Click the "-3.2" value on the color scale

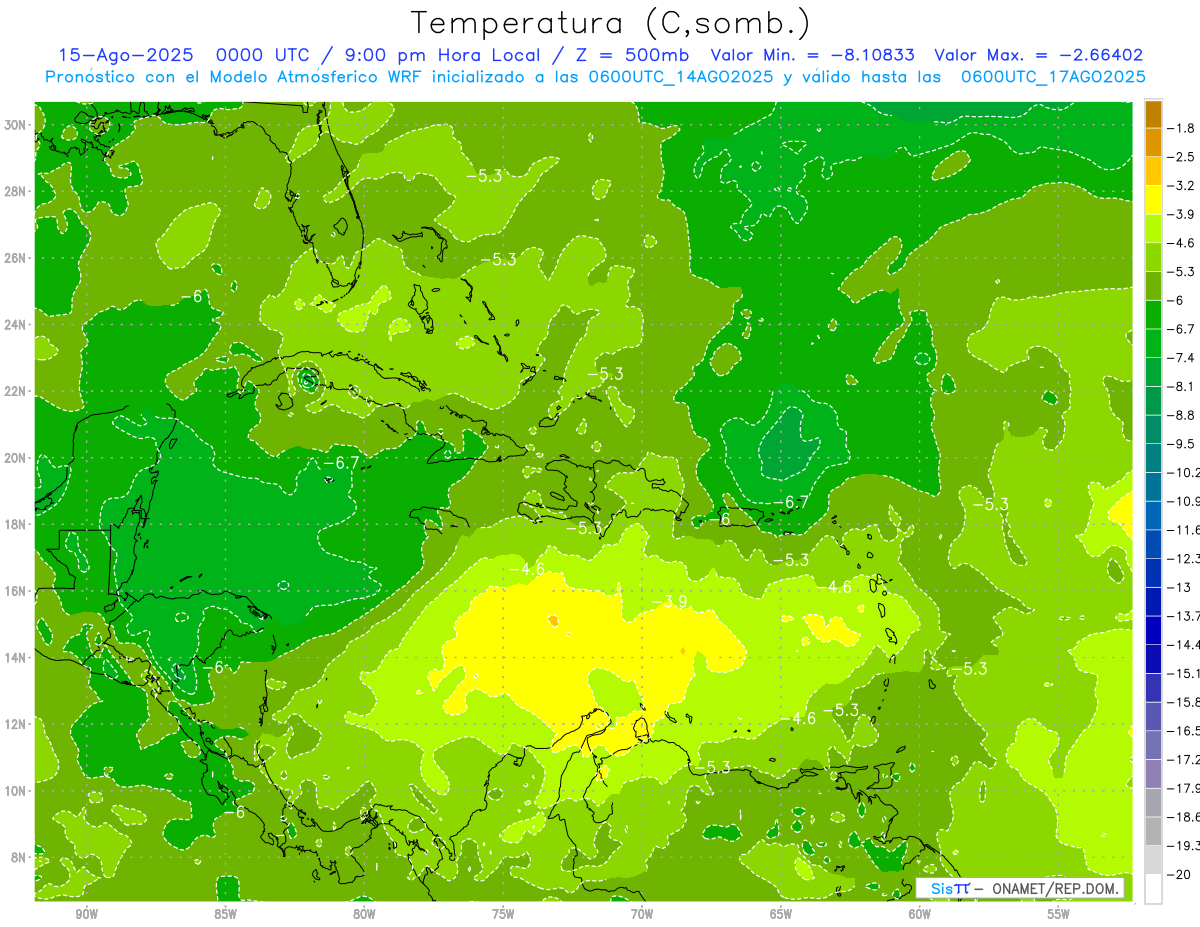(1182, 185)
